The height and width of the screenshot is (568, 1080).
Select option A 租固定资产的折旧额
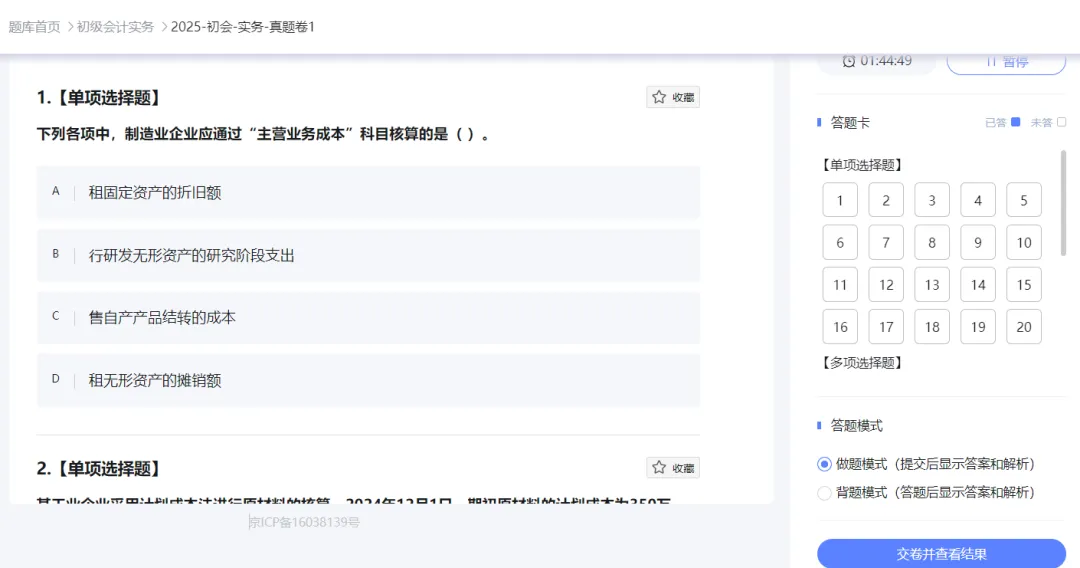tap(368, 192)
